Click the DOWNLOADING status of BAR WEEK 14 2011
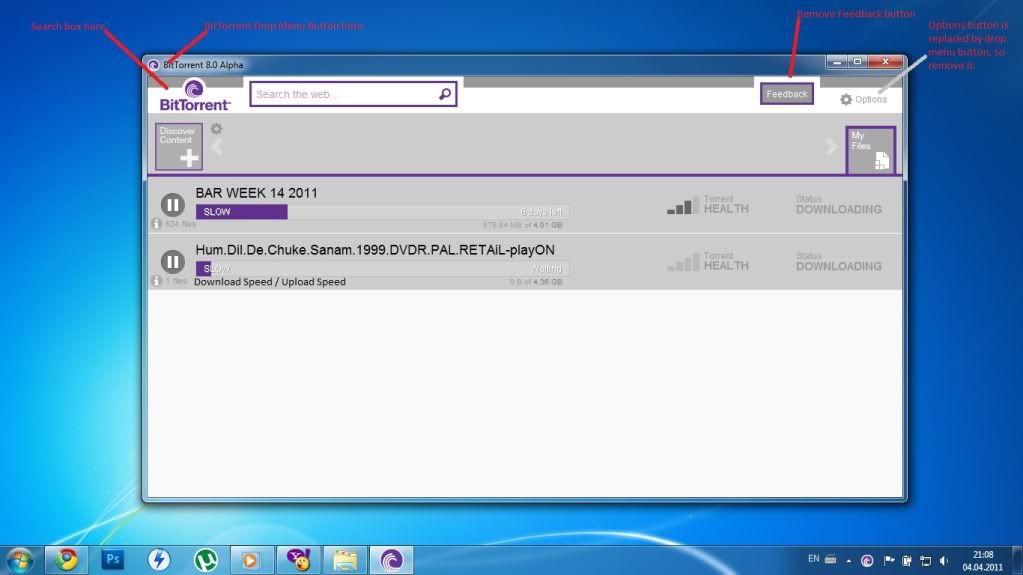Image resolution: width=1023 pixels, height=575 pixels. click(838, 210)
